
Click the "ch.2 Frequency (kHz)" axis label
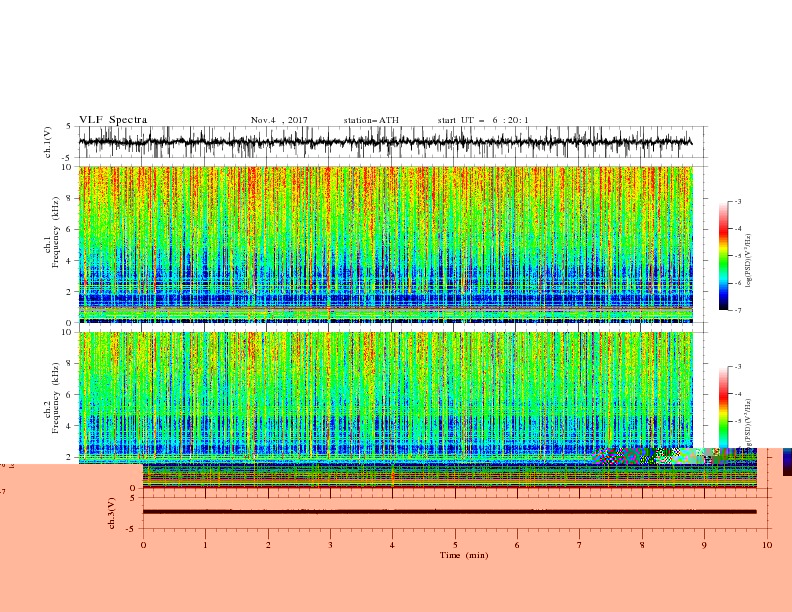[52, 397]
